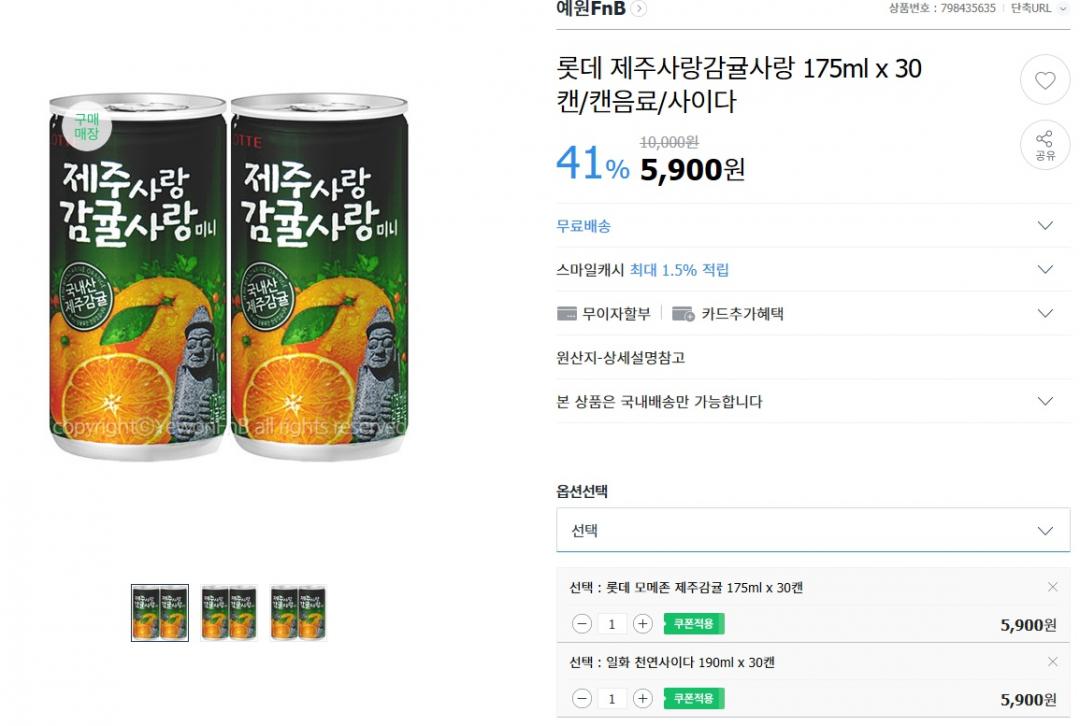Click the heart wishlist icon
This screenshot has height=726, width=1080.
click(x=1045, y=81)
